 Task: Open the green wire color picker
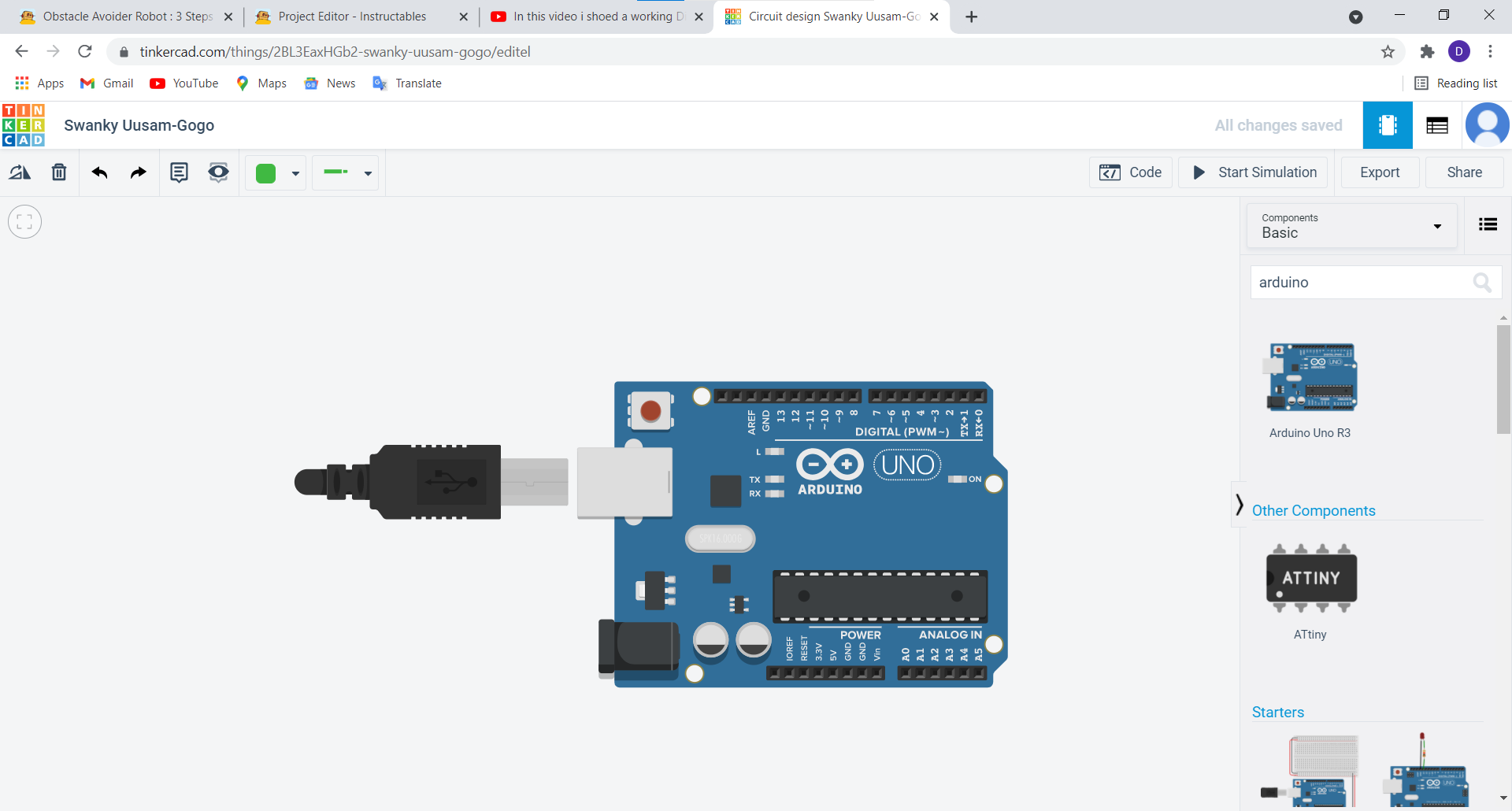click(266, 173)
